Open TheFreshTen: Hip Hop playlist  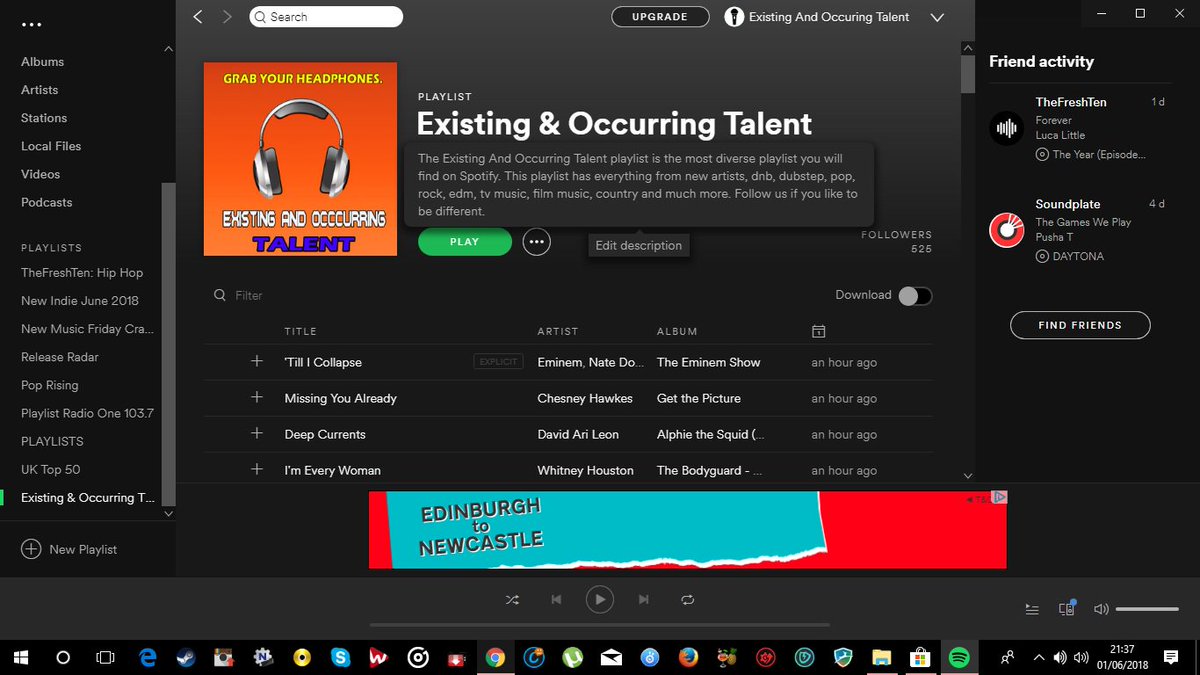pyautogui.click(x=82, y=273)
